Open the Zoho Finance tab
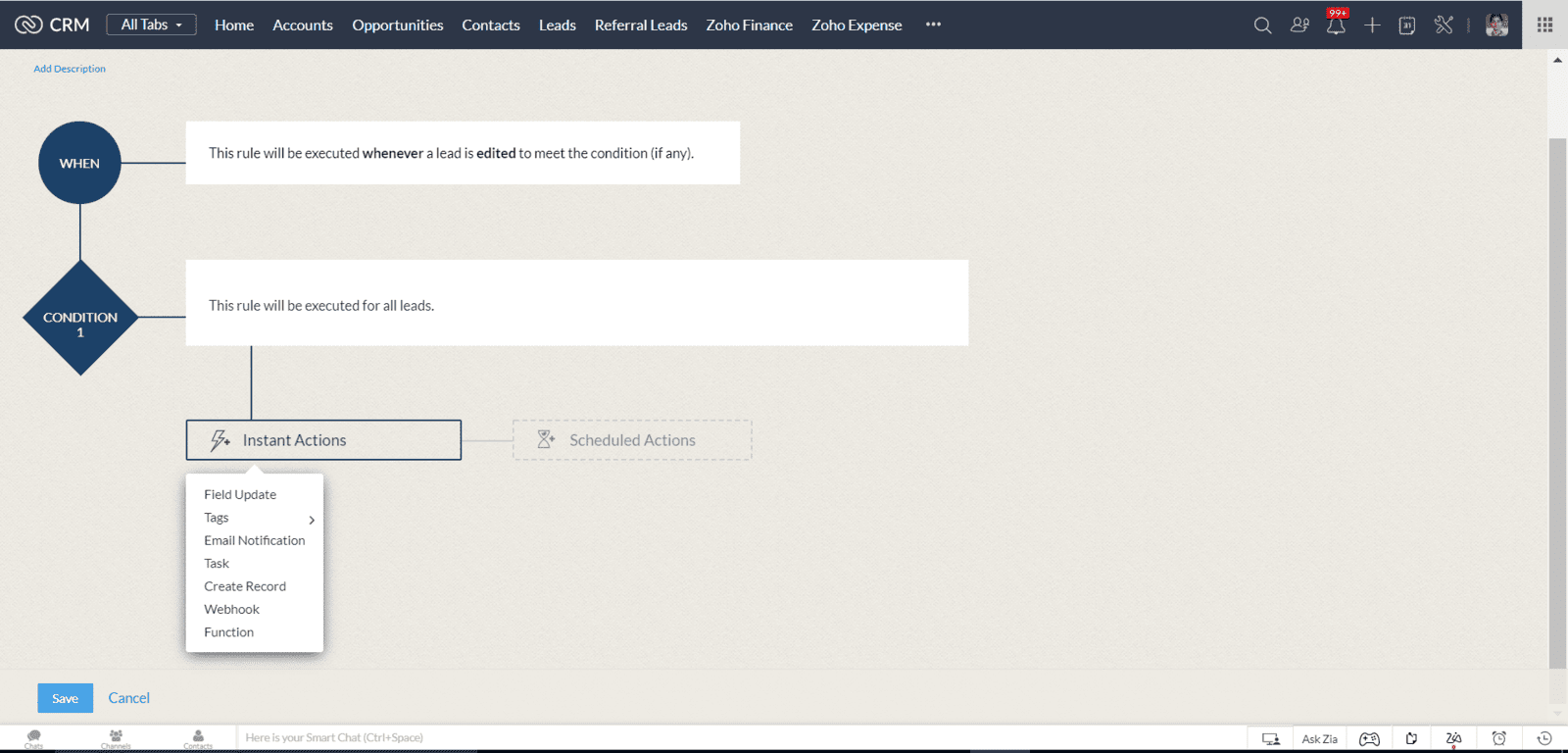The width and height of the screenshot is (1568, 753). coord(750,25)
